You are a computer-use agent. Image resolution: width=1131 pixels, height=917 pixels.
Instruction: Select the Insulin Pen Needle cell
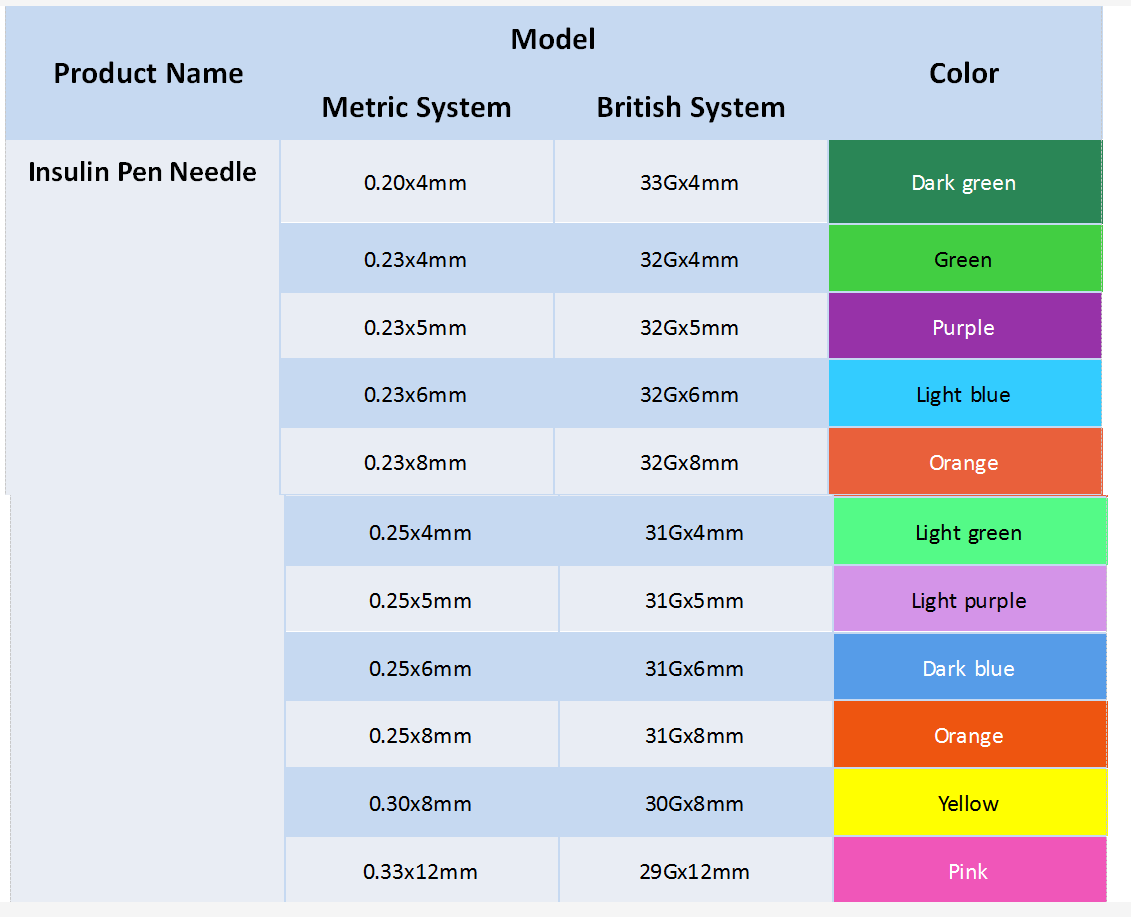[142, 172]
